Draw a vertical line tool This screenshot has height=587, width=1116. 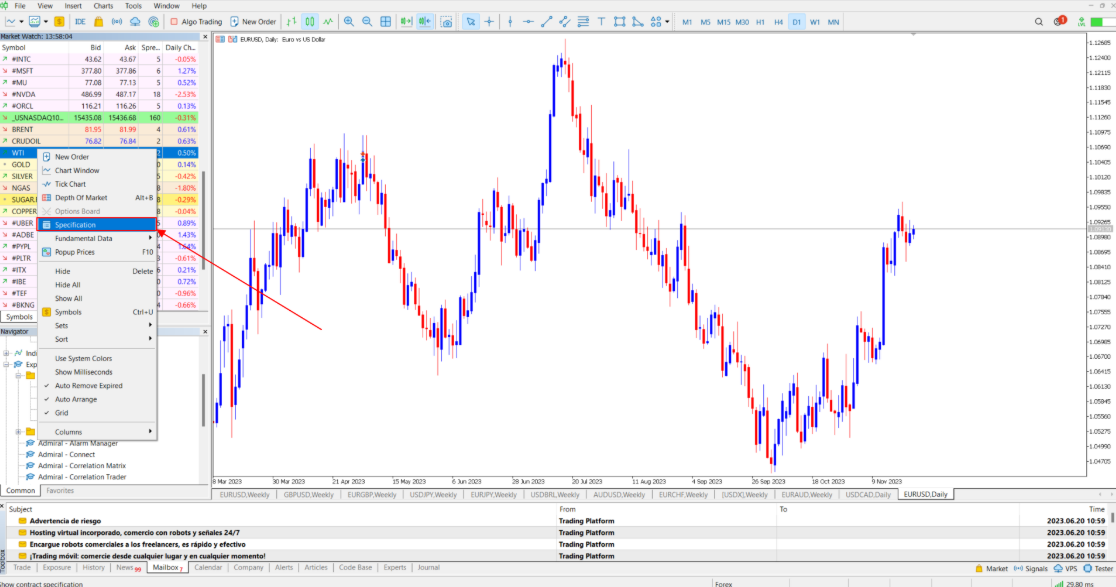click(x=510, y=22)
